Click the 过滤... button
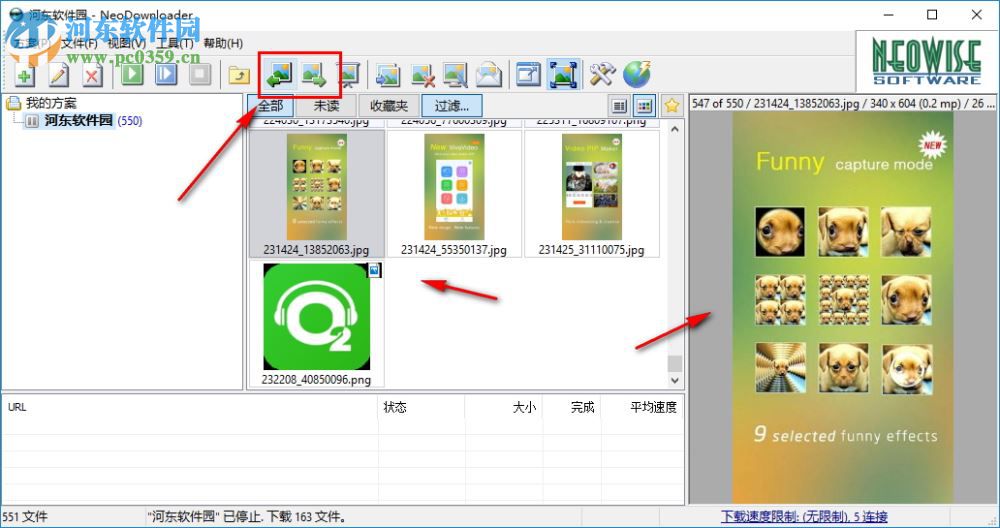This screenshot has width=1000, height=528. 452,106
